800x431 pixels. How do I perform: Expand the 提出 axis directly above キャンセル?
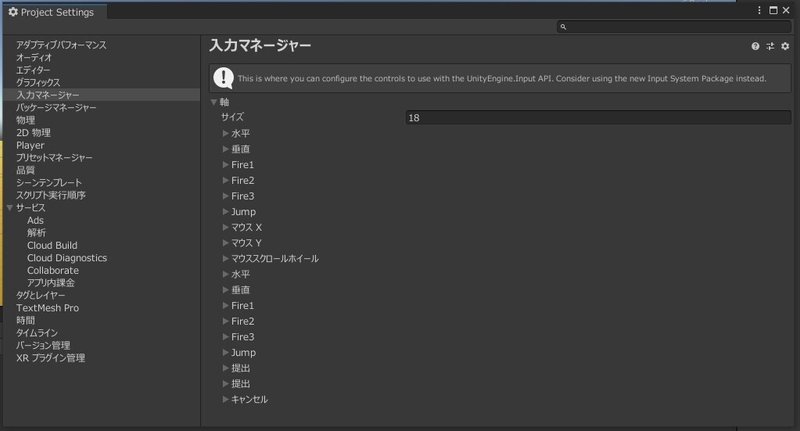(226, 384)
